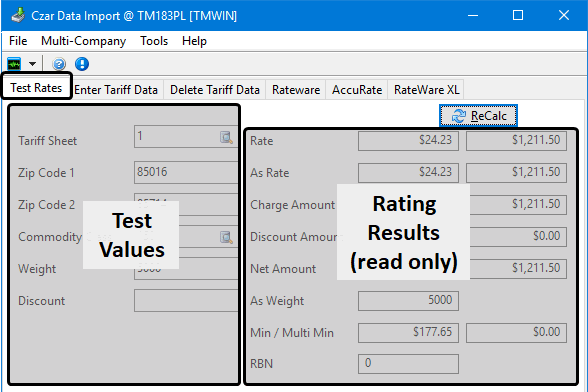Open the Commodity Class lookup search icon

[226, 237]
